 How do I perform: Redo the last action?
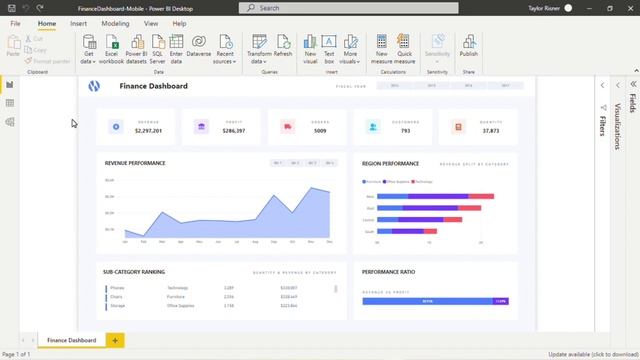click(x=40, y=8)
